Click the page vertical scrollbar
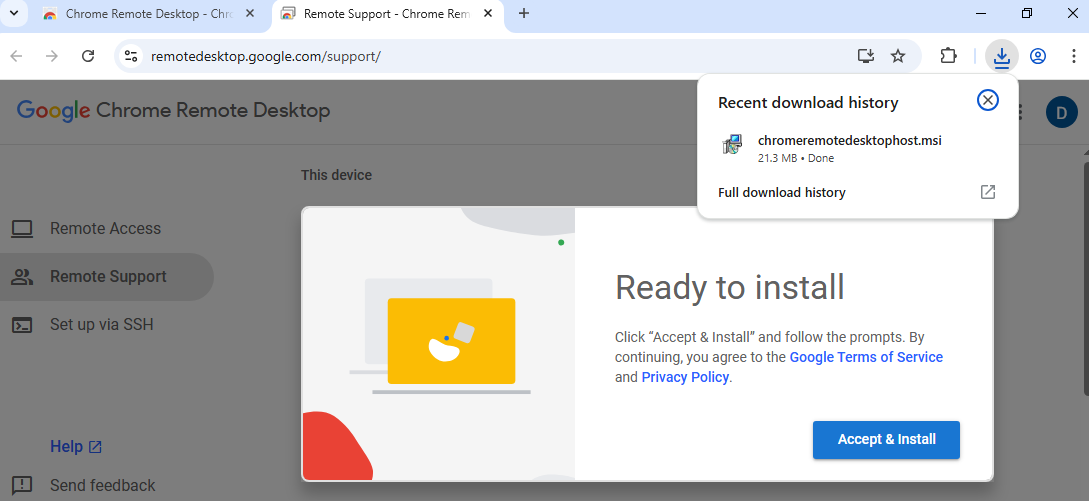Viewport: 1089px width, 501px height. (x=1086, y=278)
